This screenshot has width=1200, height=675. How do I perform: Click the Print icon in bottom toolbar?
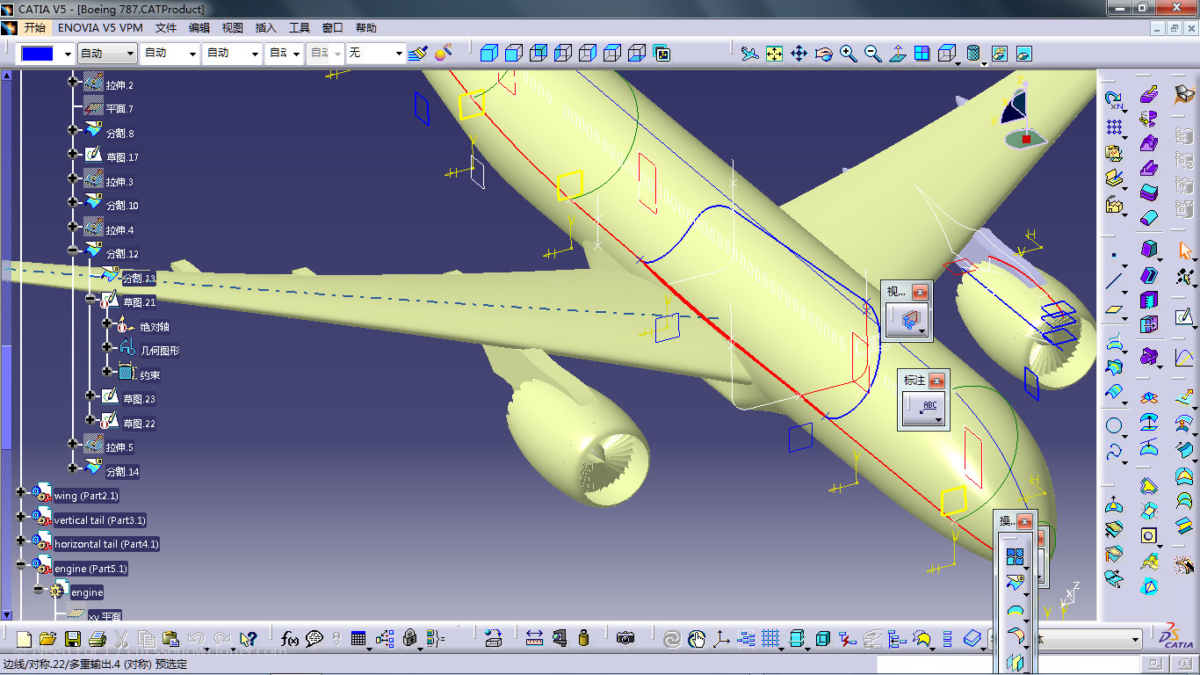[x=97, y=639]
